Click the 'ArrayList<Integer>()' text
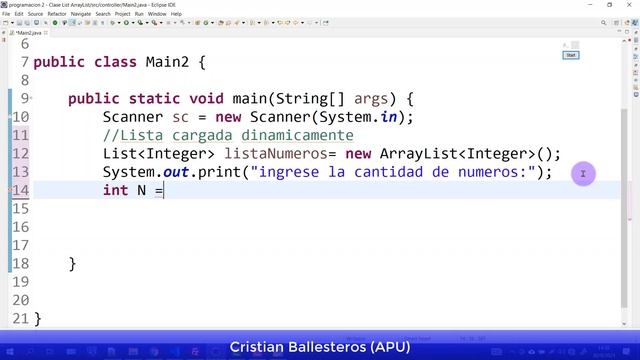640x360 pixels. tap(466, 154)
